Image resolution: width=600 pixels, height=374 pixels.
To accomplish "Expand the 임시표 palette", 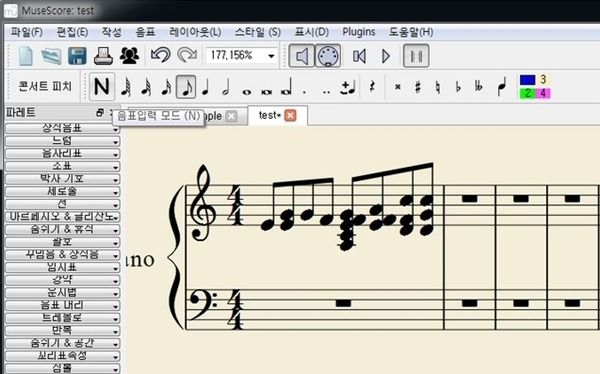I will coord(62,267).
